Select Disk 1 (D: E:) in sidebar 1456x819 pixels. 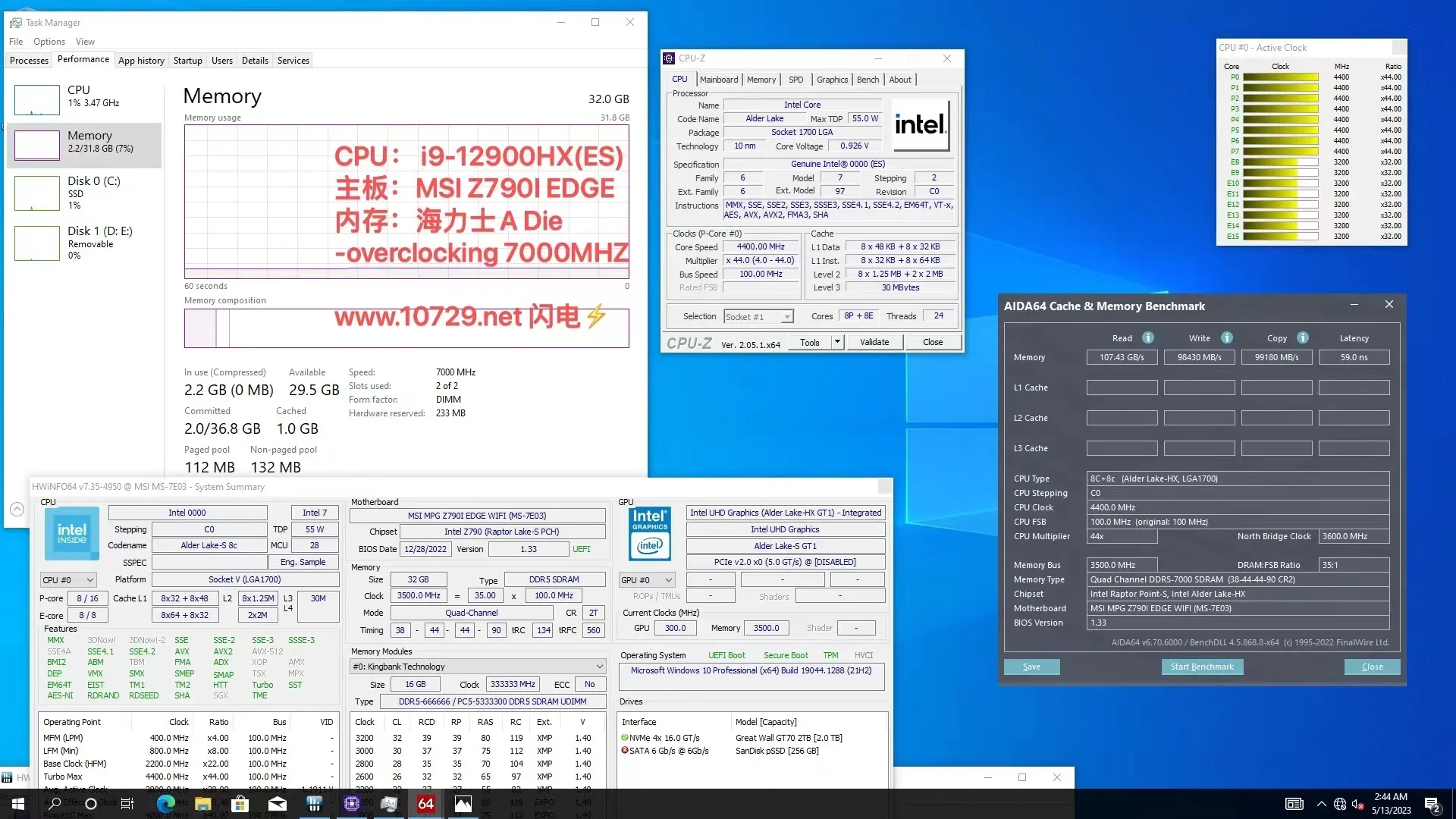(86, 243)
